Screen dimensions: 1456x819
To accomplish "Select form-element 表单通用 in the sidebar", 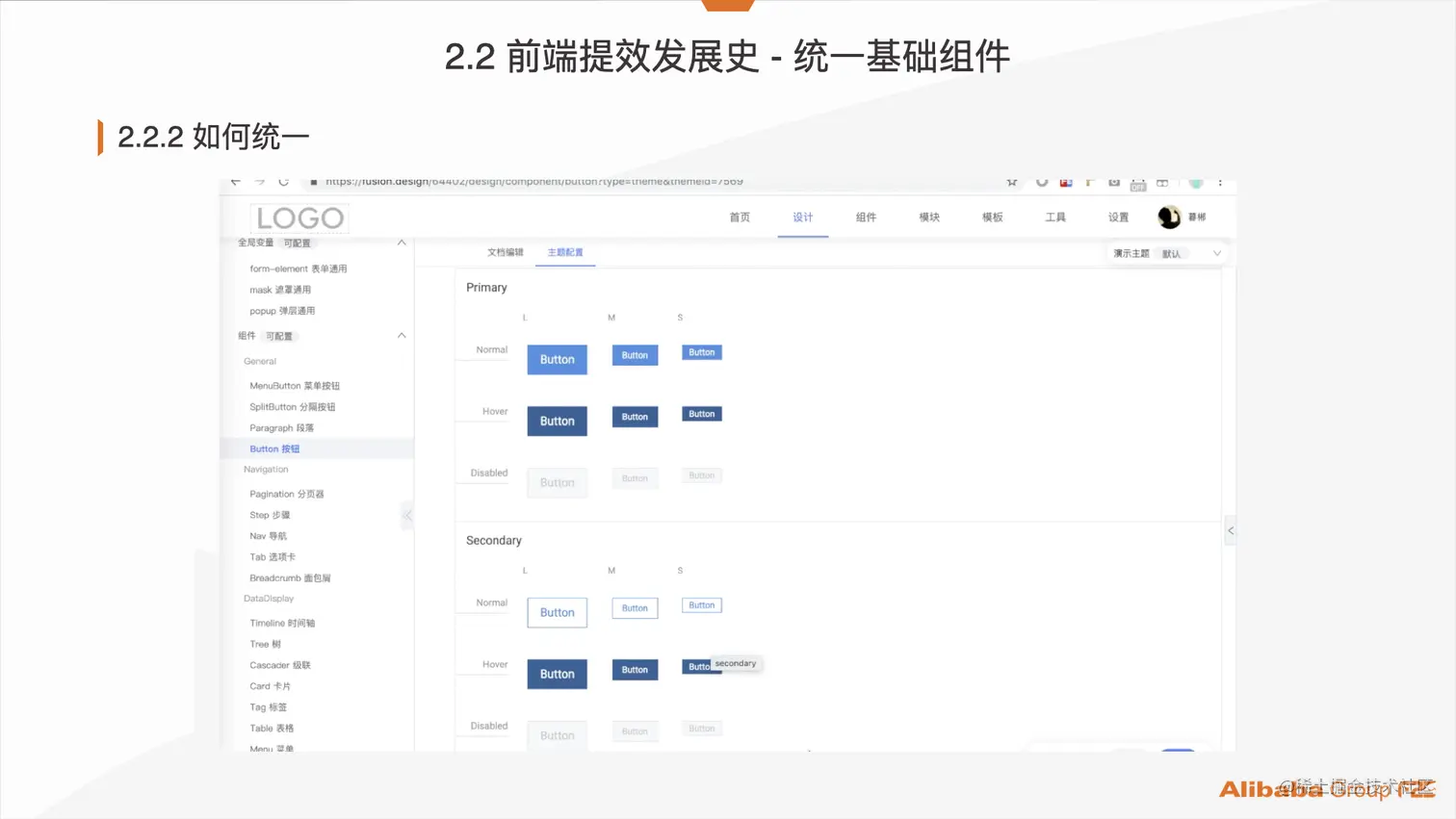I will [299, 269].
